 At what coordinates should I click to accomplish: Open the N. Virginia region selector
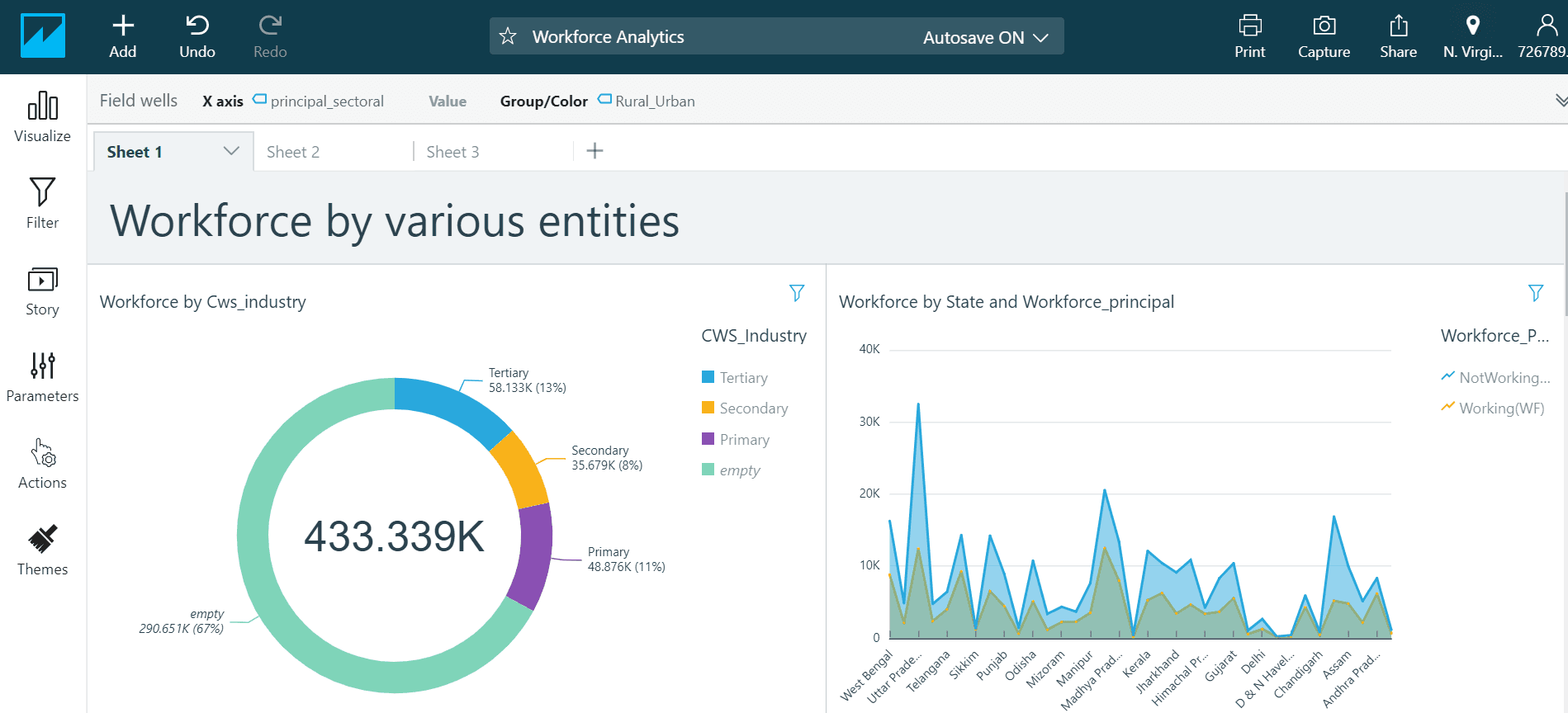[1473, 37]
